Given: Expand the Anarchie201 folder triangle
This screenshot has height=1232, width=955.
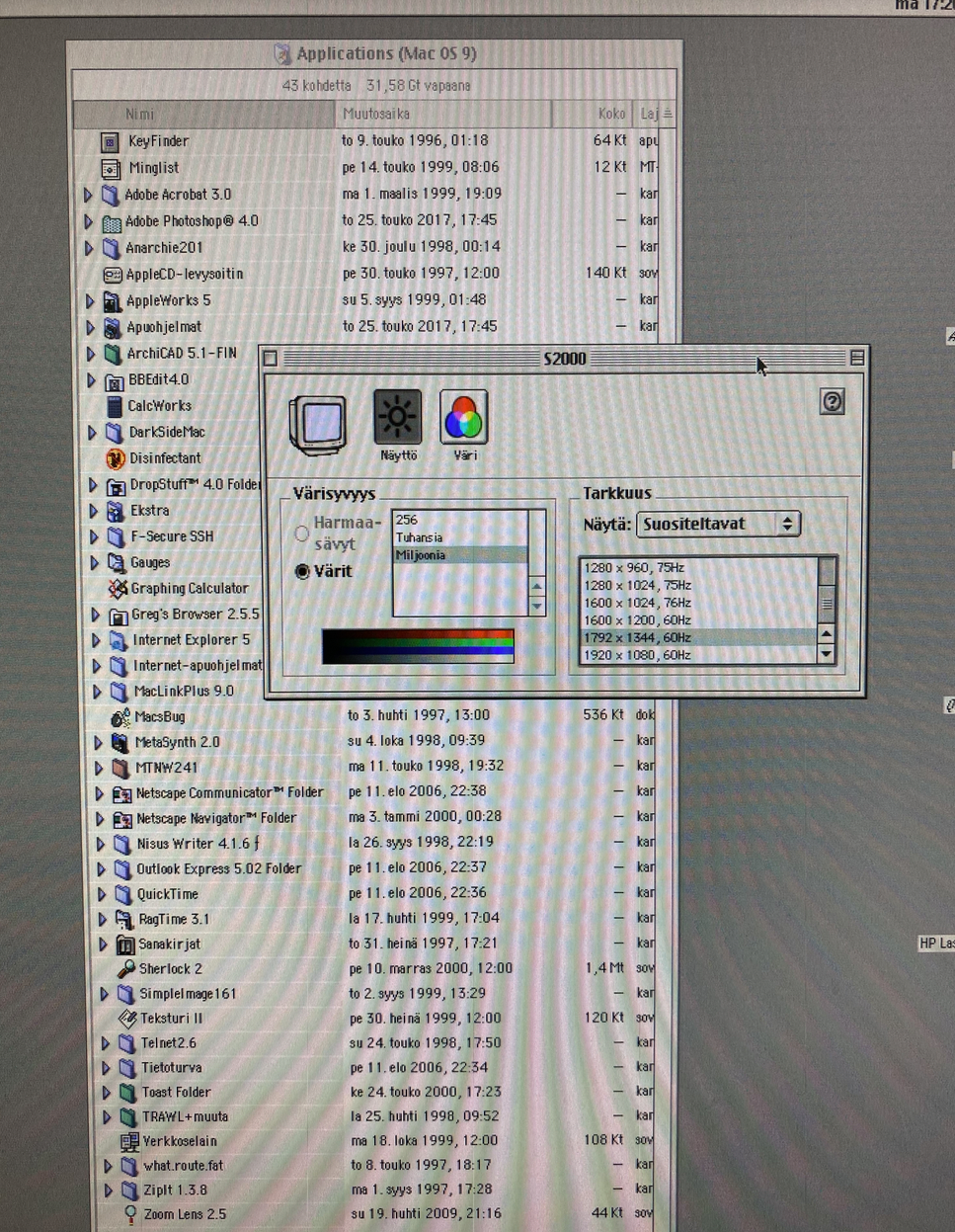Looking at the screenshot, I should pos(88,248).
